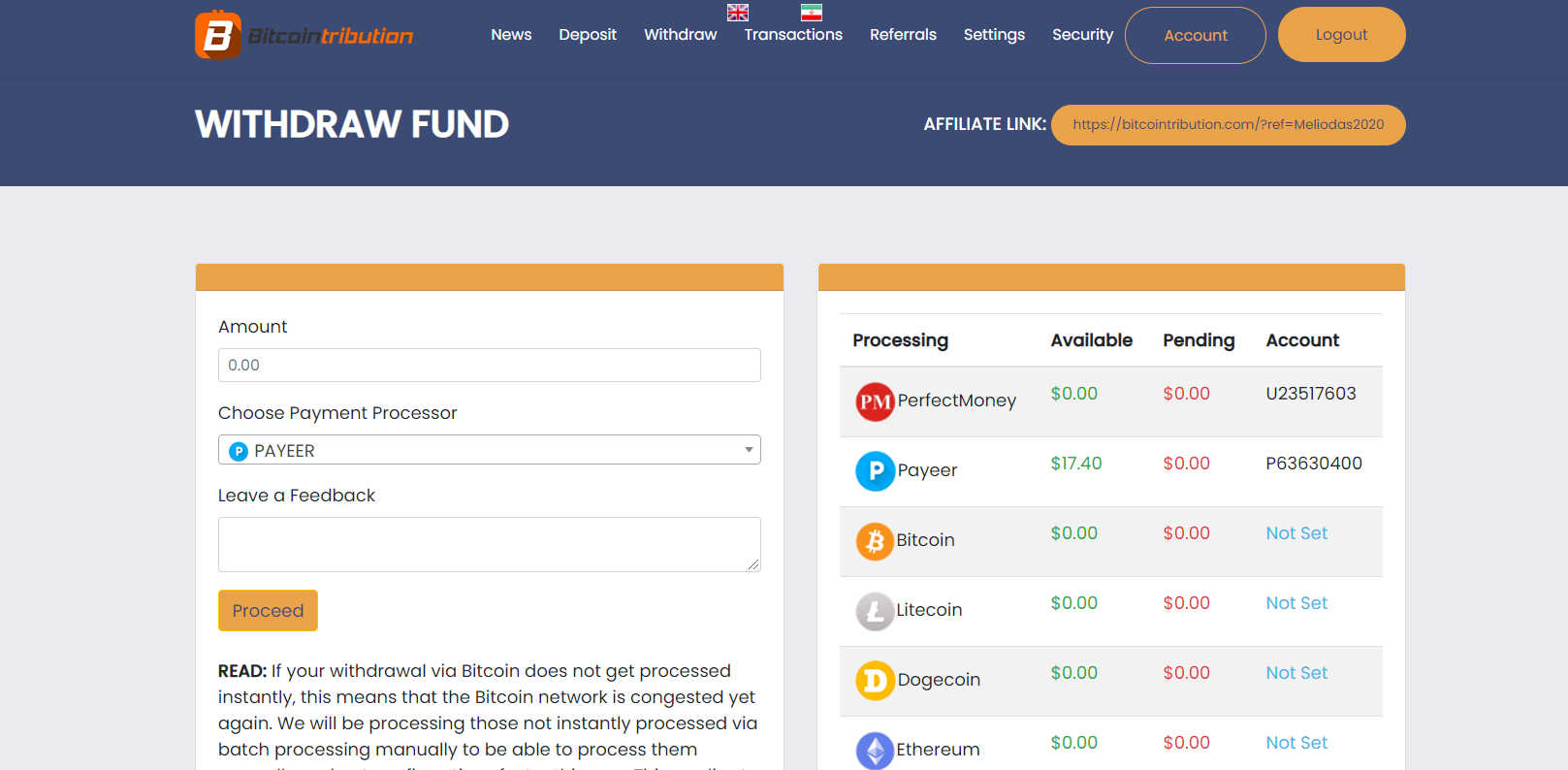
Task: Click the Account column header
Action: [x=1302, y=340]
